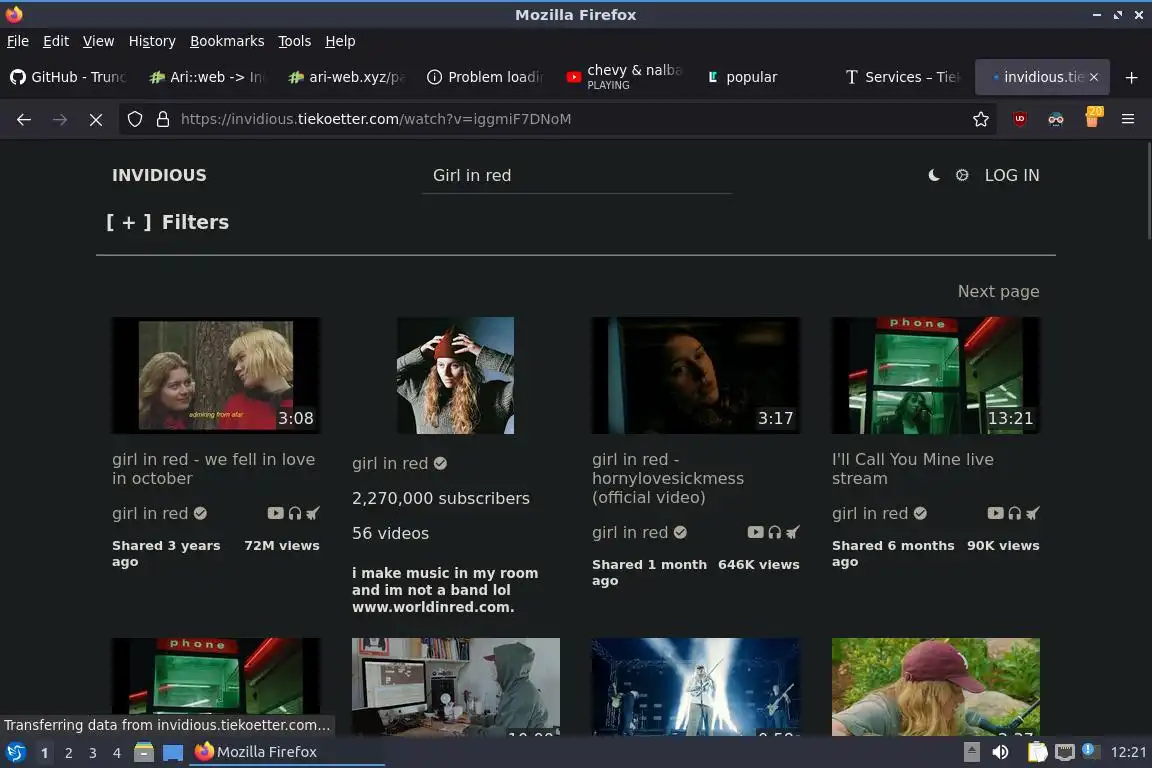Go to Next page of results
This screenshot has width=1152, height=768.
tap(998, 292)
